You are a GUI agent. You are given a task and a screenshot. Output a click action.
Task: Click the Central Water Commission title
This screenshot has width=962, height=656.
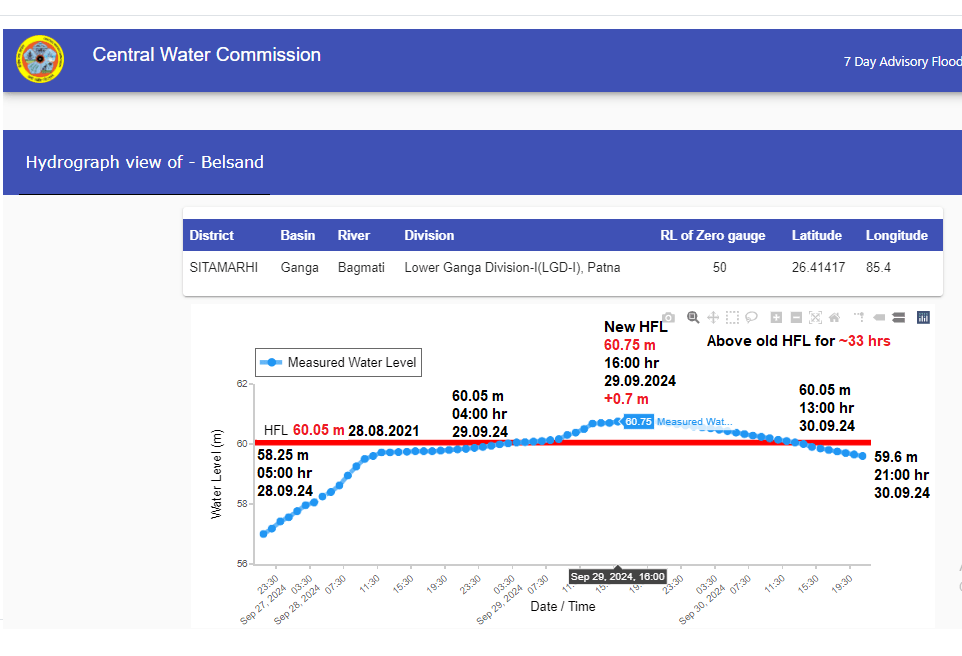(207, 55)
